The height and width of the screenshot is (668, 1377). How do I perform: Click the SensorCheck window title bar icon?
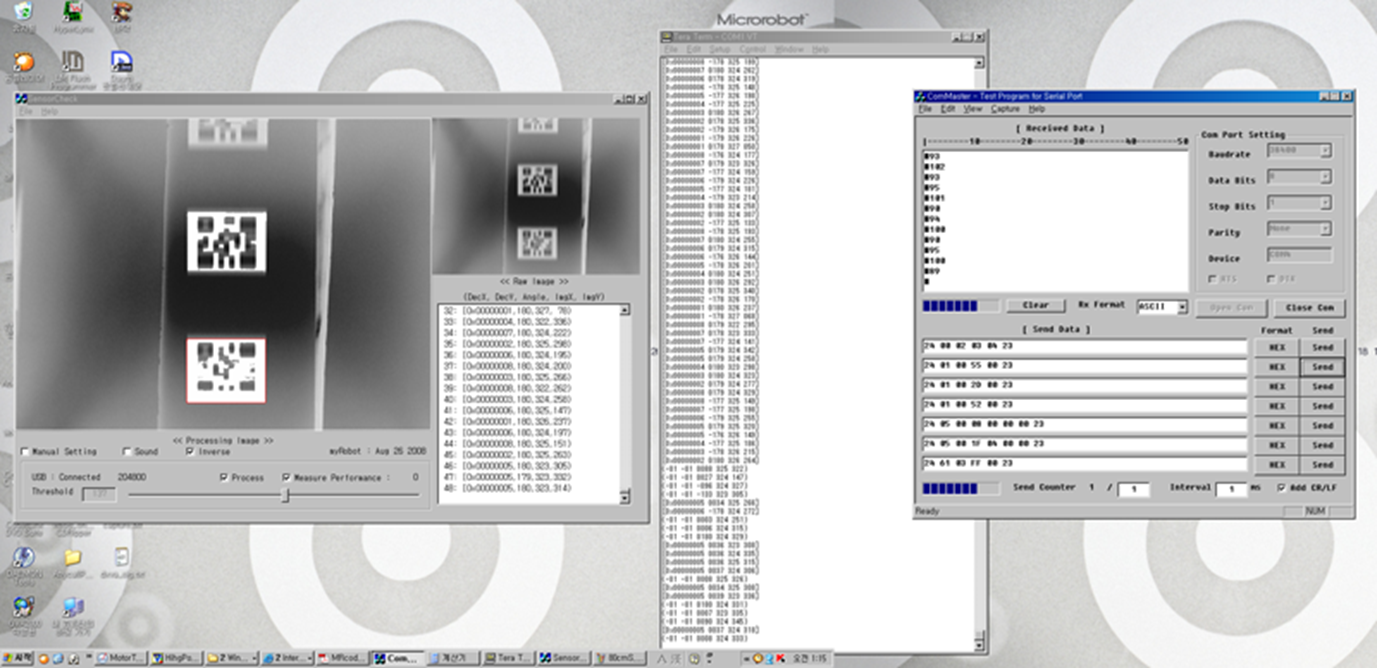(x=21, y=98)
